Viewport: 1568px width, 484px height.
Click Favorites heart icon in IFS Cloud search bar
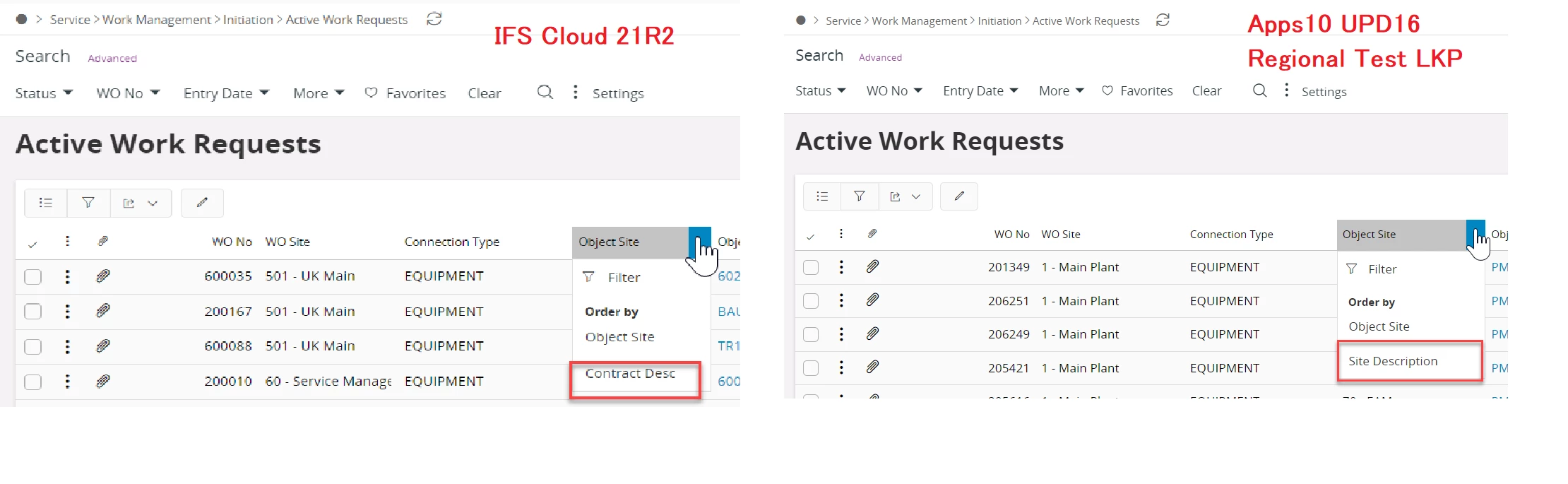tap(371, 93)
